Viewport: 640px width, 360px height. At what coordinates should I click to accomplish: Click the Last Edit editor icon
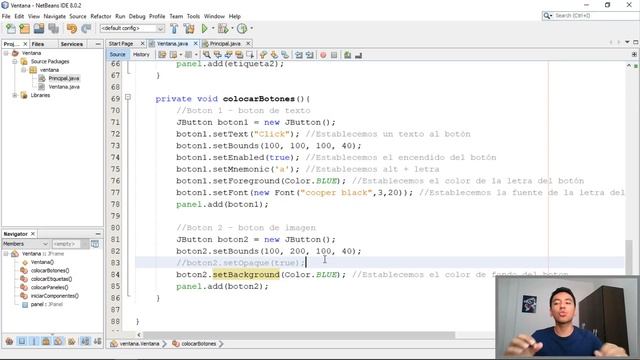point(162,55)
